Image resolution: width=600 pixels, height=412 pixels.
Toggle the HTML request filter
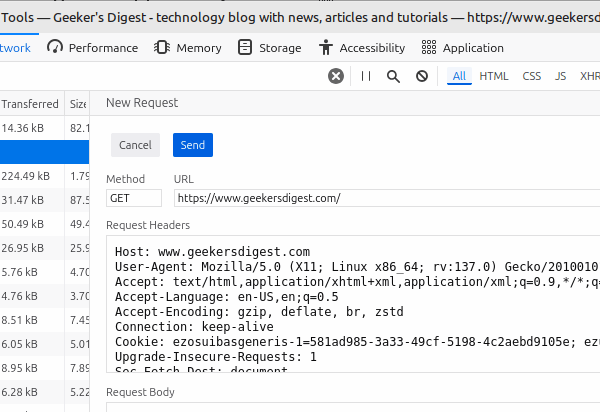[494, 76]
